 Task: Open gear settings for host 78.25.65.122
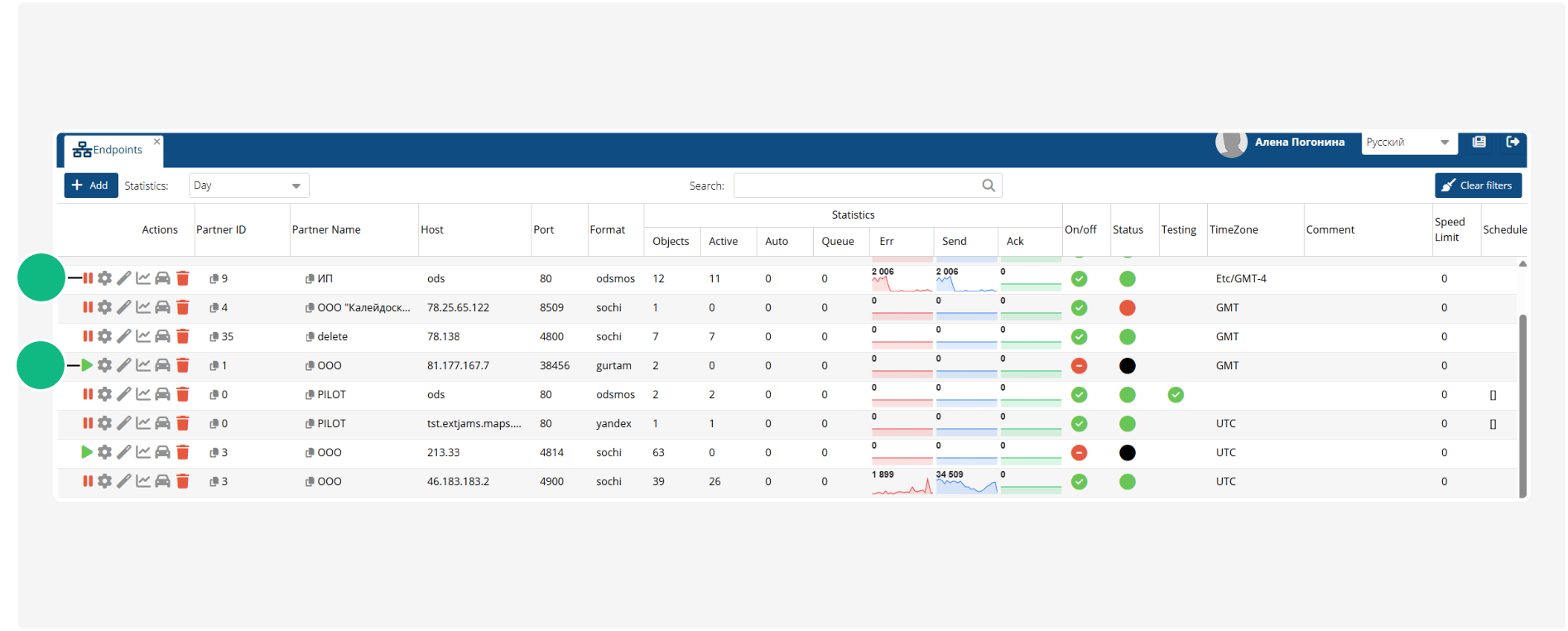tap(104, 307)
